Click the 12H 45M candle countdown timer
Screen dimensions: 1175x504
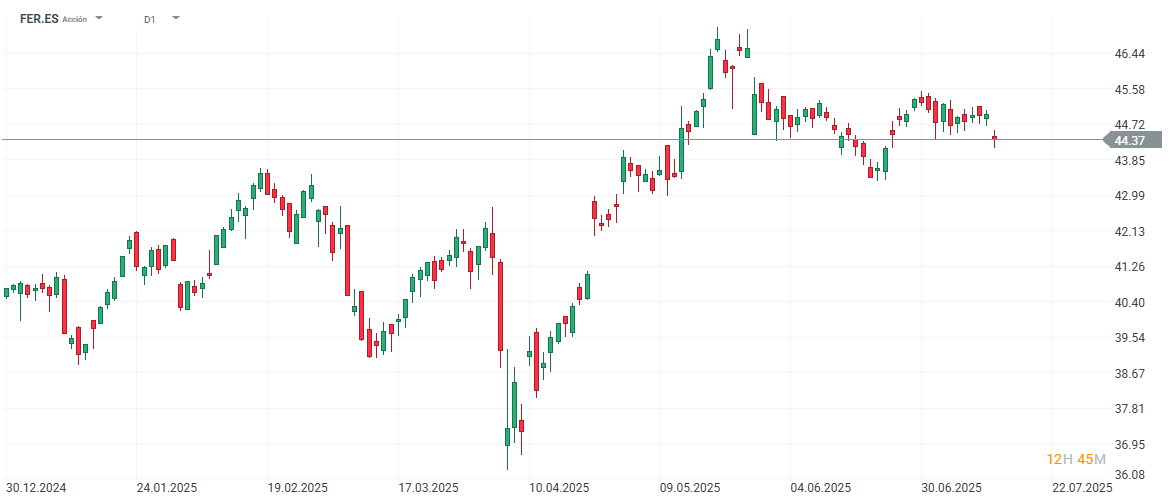tap(1075, 459)
